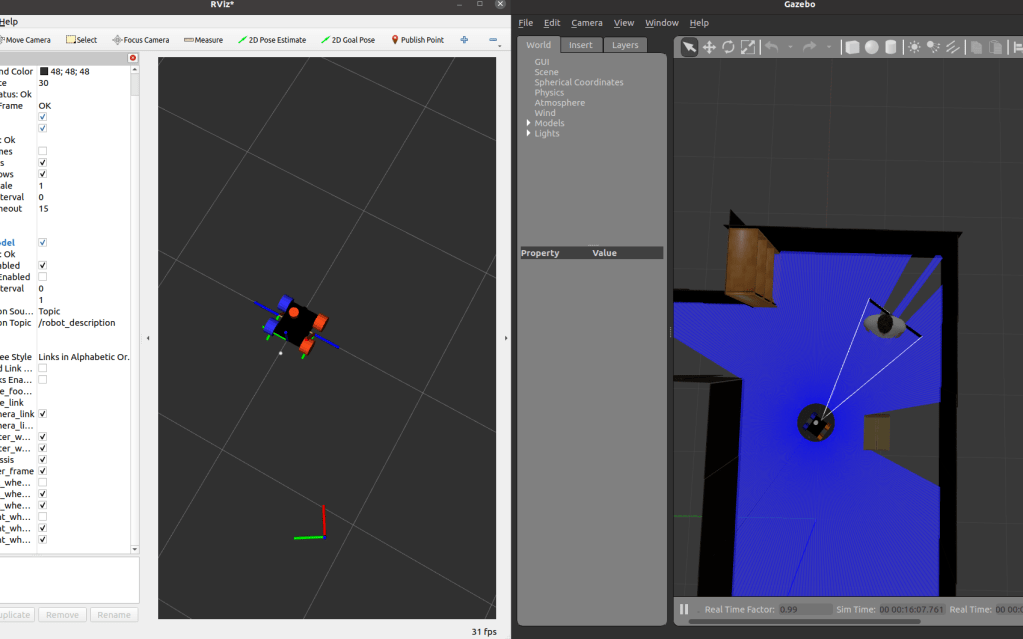Image resolution: width=1023 pixels, height=639 pixels.
Task: Toggle the RobotModel display checkbox
Action: [42, 242]
